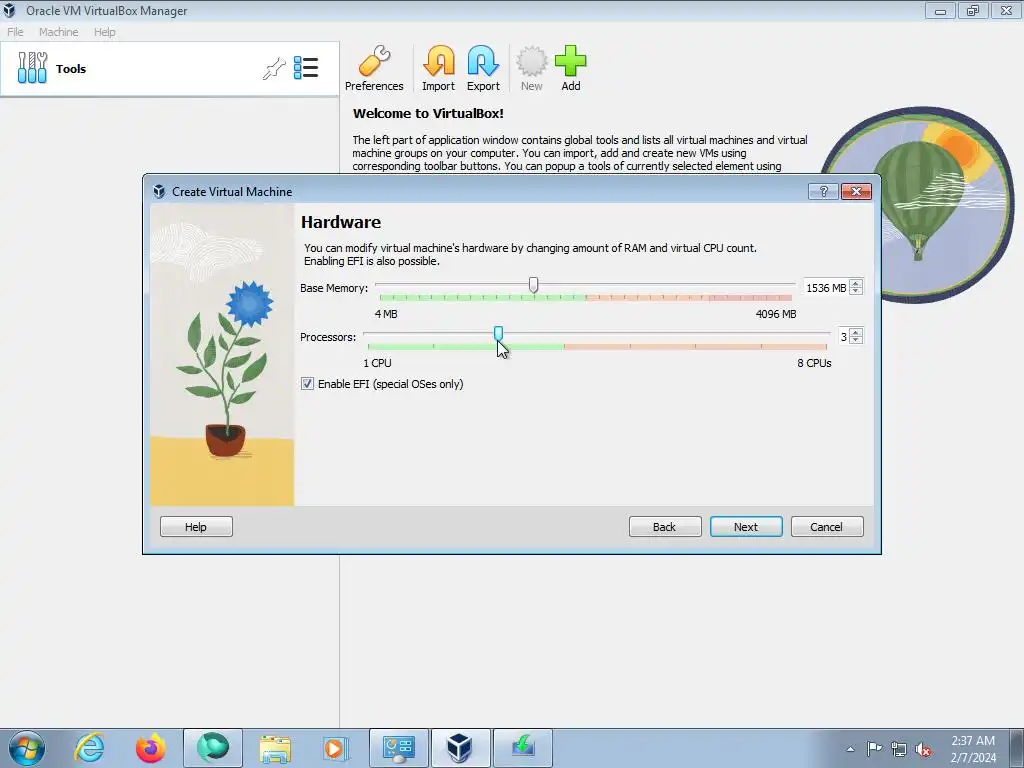Image resolution: width=1024 pixels, height=768 pixels.
Task: Toggle the Enable EFI checkbox
Action: pos(307,384)
